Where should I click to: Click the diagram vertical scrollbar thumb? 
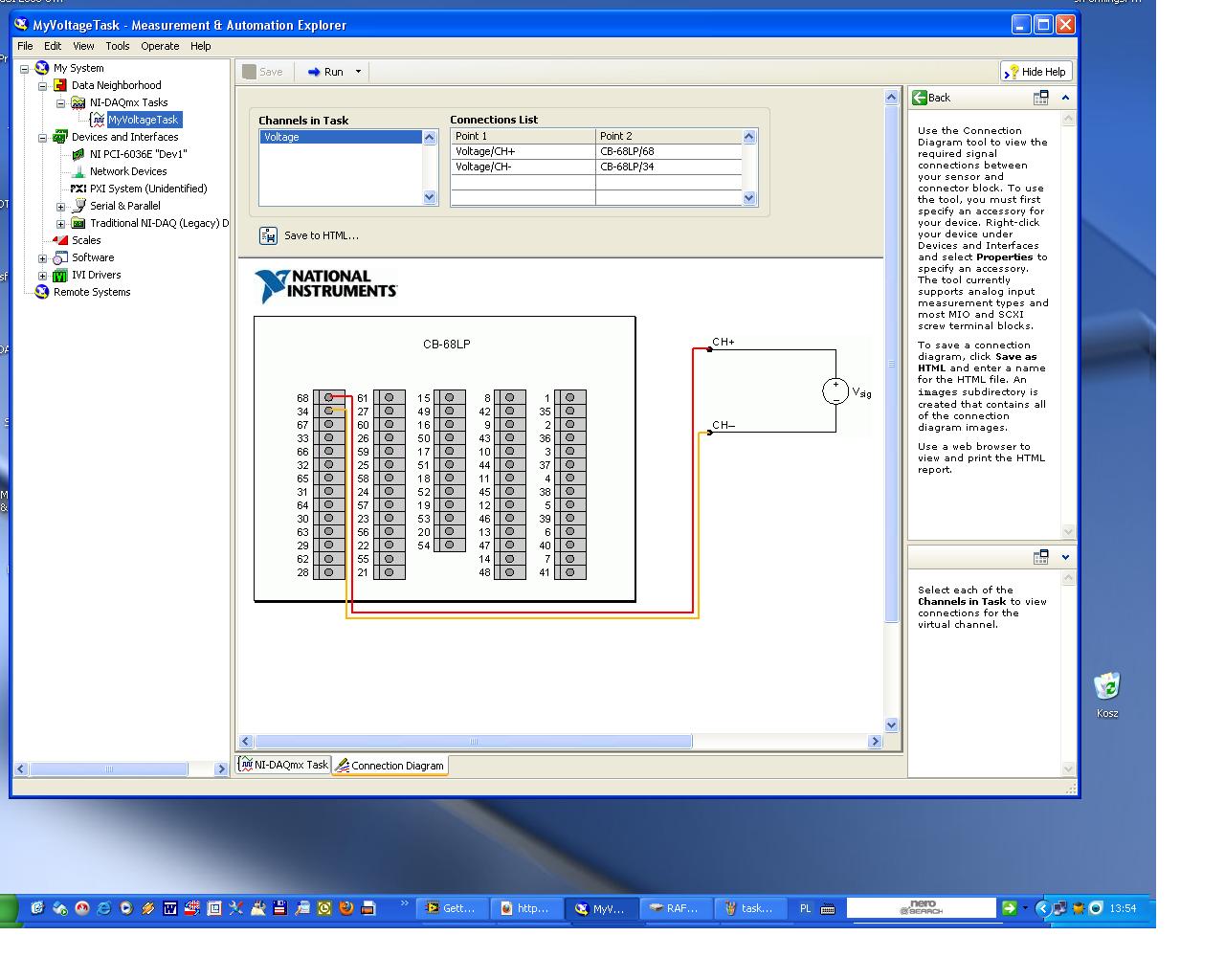click(892, 364)
